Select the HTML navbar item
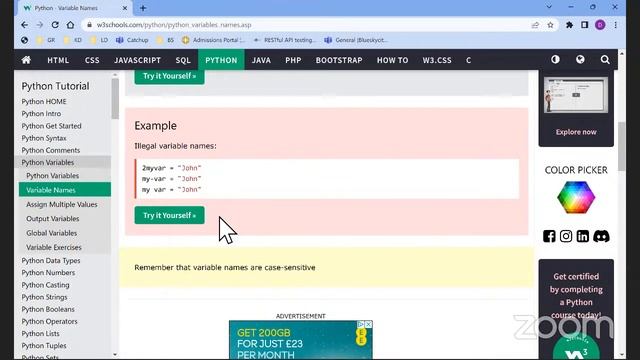The height and width of the screenshot is (360, 640). tap(58, 60)
